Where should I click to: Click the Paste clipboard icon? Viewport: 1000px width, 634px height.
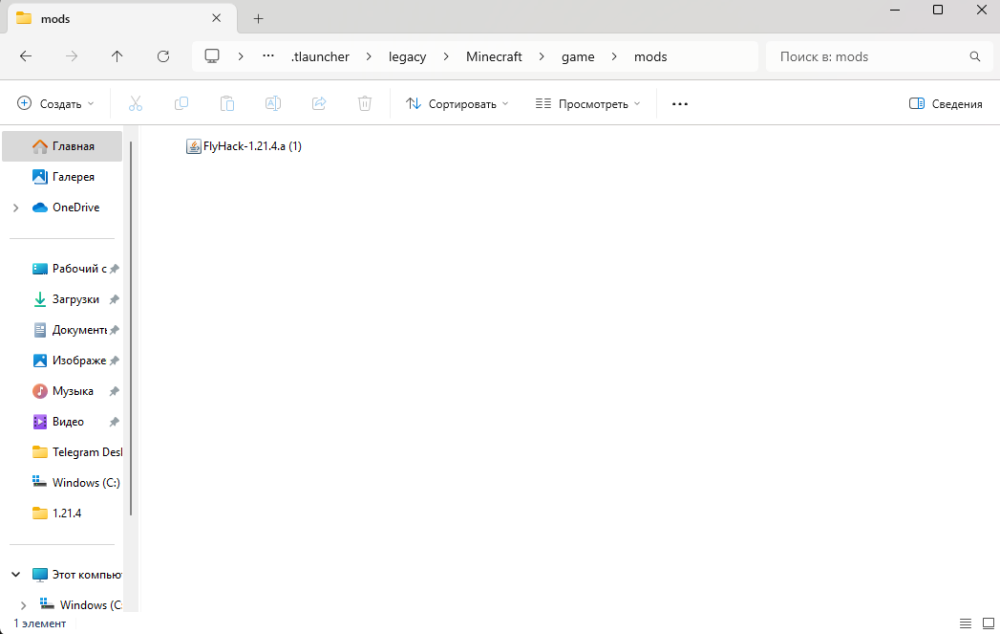coord(227,103)
